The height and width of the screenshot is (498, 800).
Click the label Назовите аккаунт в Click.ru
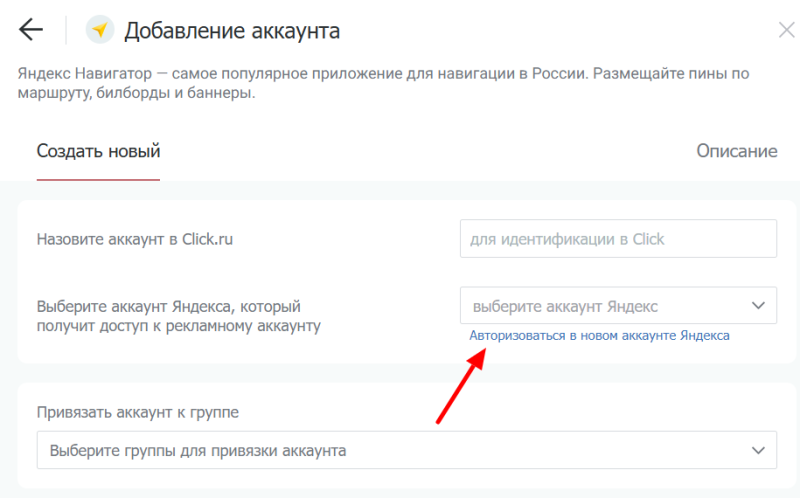coord(135,239)
